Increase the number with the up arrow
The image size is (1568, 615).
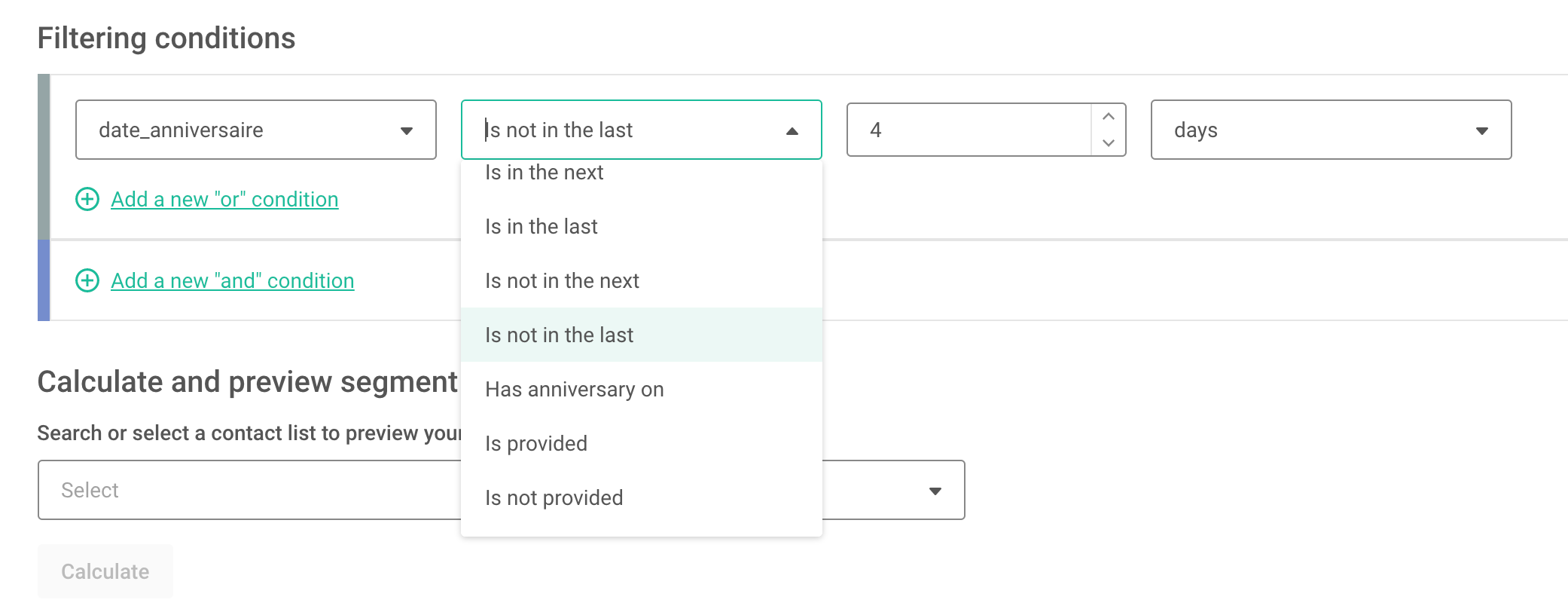click(x=1108, y=117)
